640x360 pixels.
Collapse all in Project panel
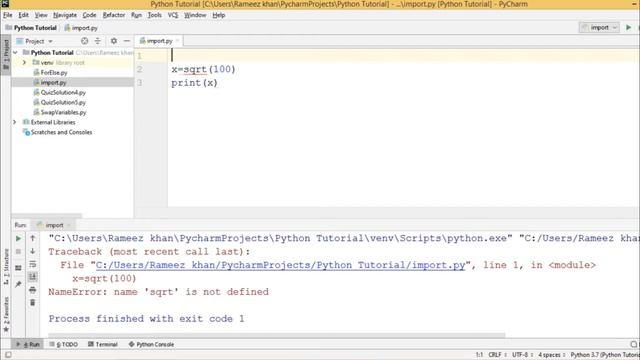tap(98, 41)
